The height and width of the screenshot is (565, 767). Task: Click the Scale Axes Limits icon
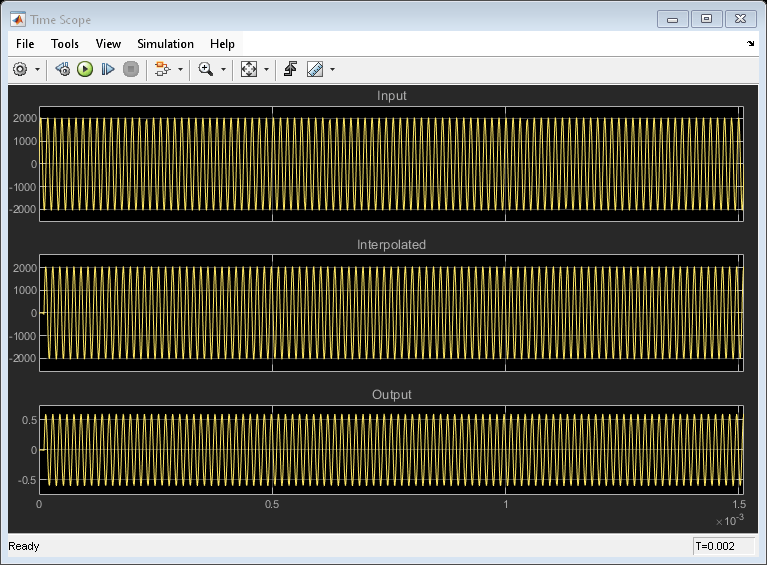[249, 70]
